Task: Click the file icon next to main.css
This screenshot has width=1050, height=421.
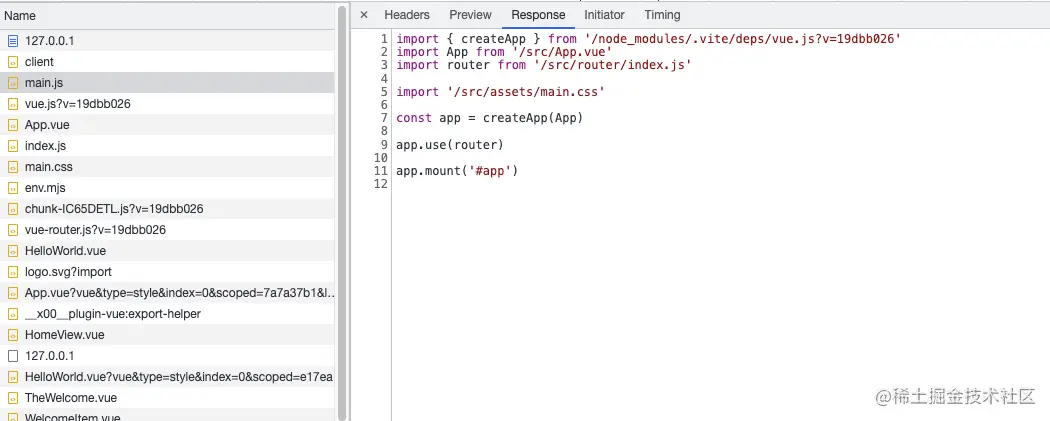Action: tap(13, 167)
